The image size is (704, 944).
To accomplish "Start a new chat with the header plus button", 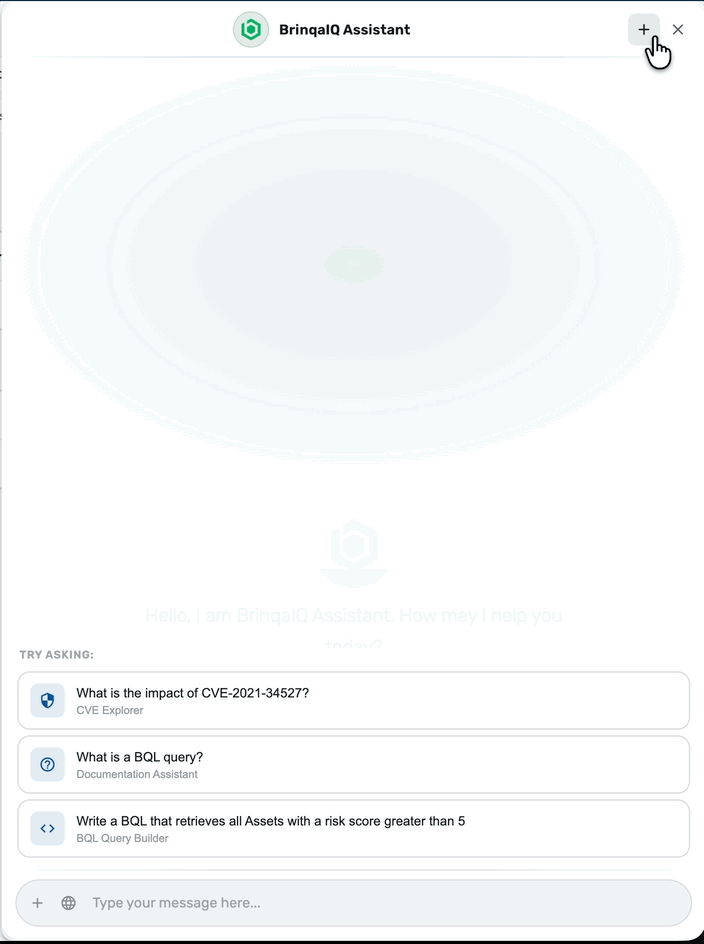I will coord(643,30).
